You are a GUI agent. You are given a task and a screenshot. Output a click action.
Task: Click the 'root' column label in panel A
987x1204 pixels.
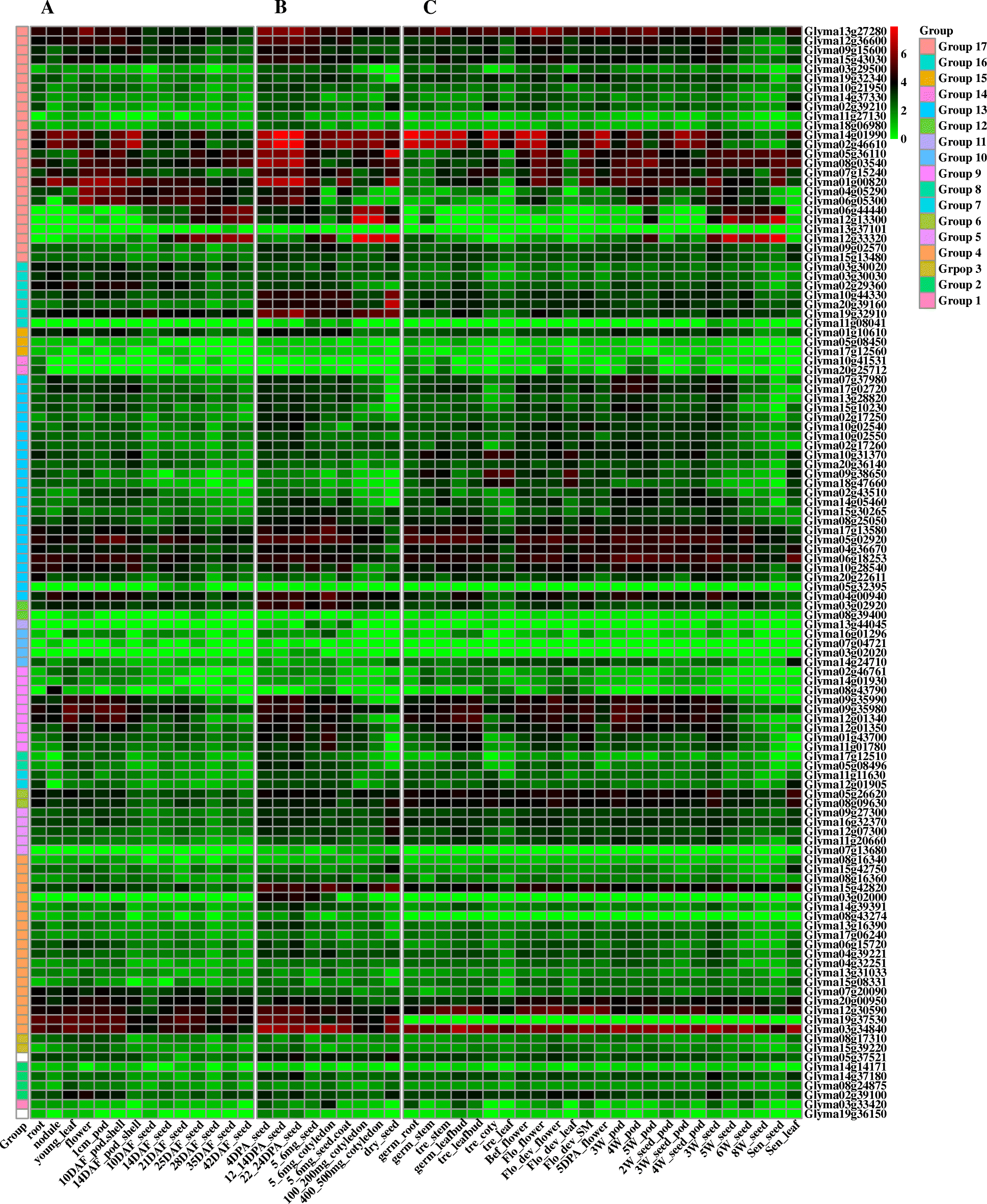coord(36,1129)
